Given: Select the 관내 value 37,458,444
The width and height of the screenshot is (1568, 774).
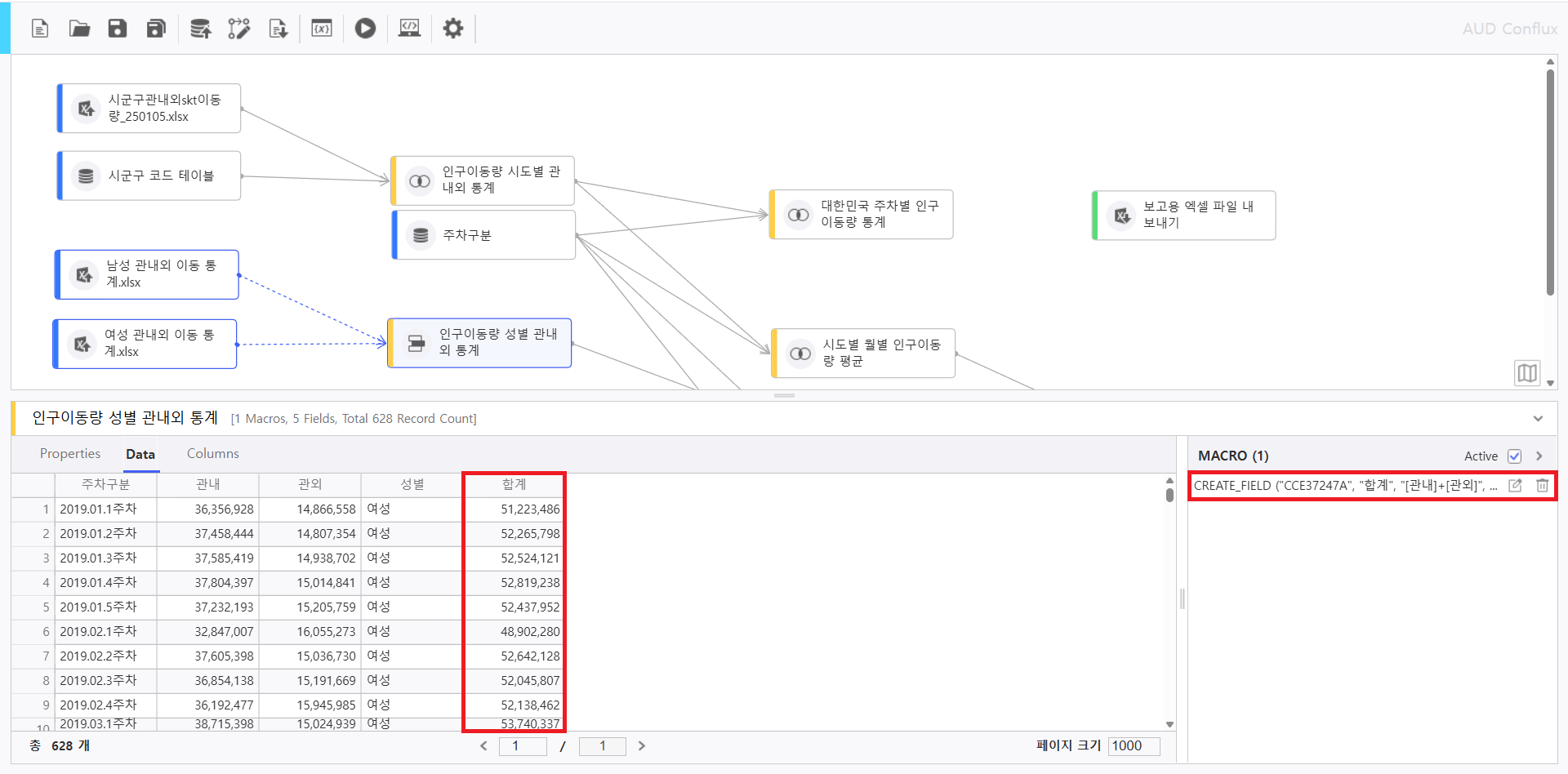Looking at the screenshot, I should [x=207, y=534].
